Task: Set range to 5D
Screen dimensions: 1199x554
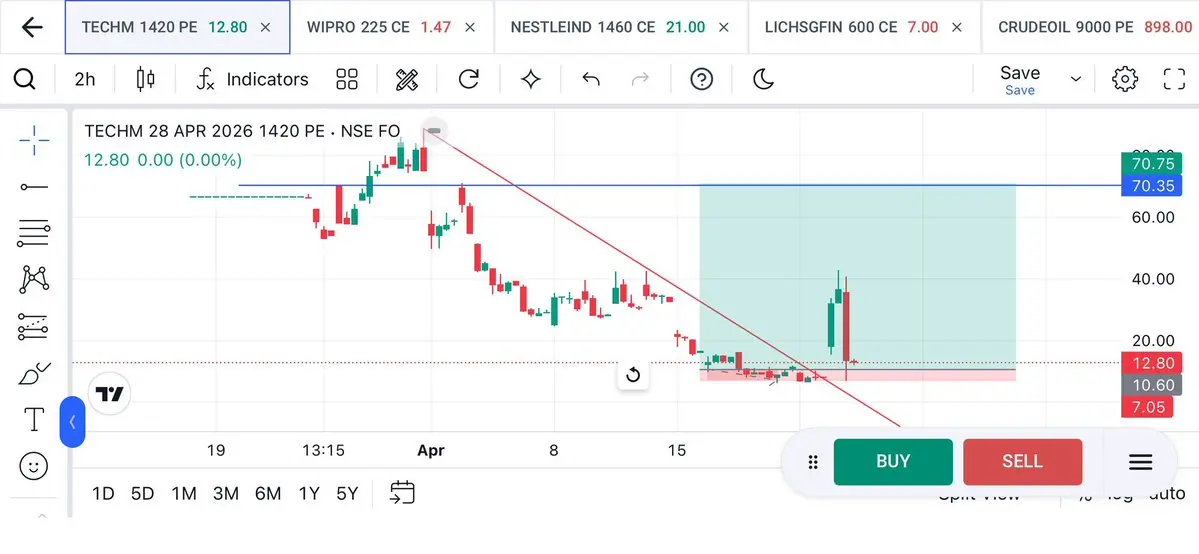Action: pos(142,494)
